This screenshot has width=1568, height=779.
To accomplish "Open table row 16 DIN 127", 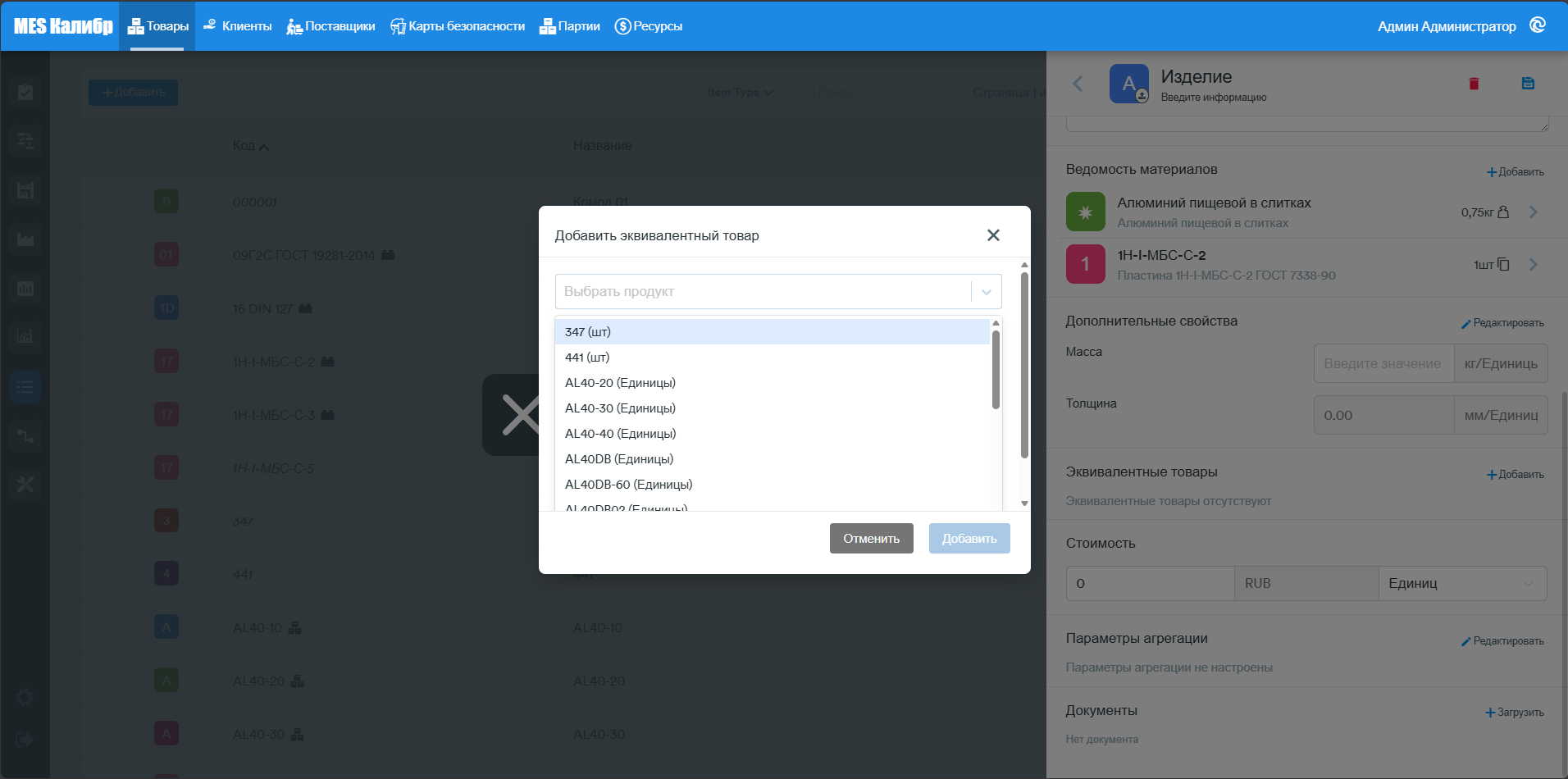I will pyautogui.click(x=563, y=308).
